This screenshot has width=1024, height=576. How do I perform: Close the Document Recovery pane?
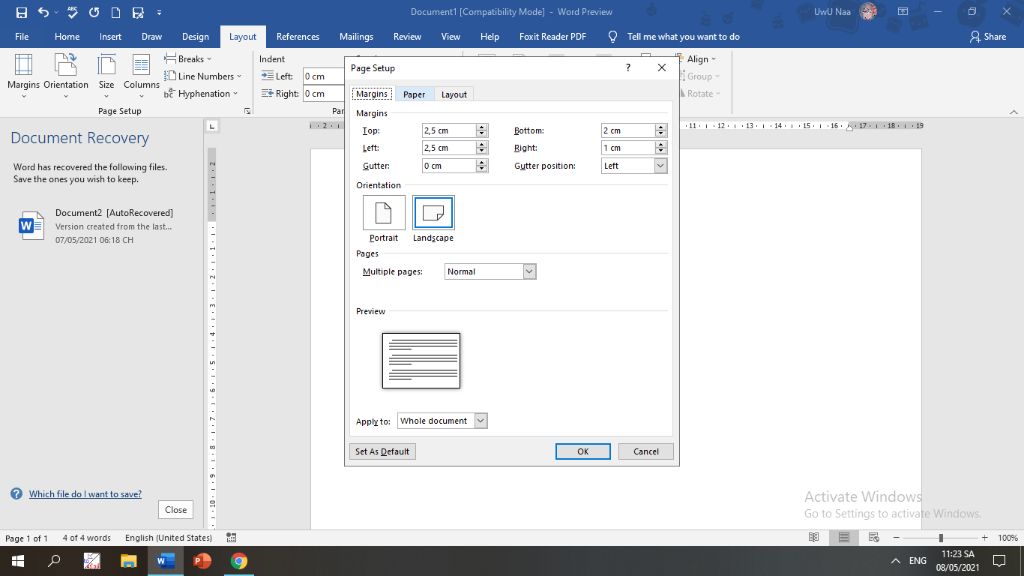pyautogui.click(x=176, y=509)
